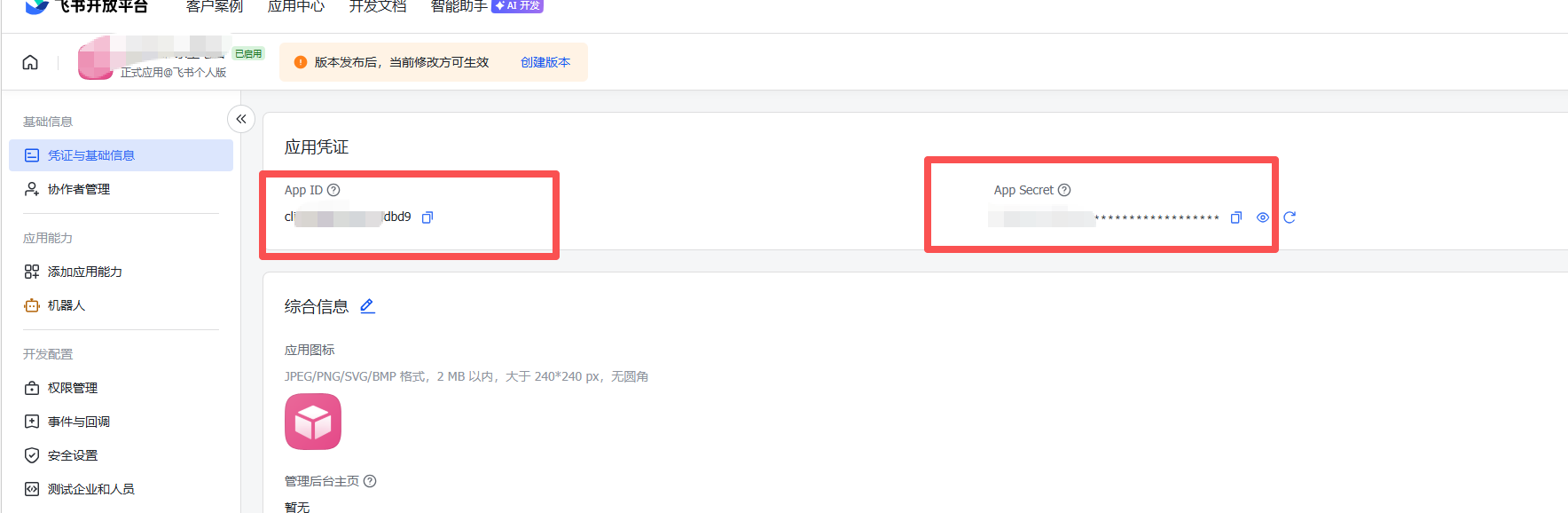The height and width of the screenshot is (513, 1568).
Task: Click 管理后台主页 help question icon
Action: point(370,481)
